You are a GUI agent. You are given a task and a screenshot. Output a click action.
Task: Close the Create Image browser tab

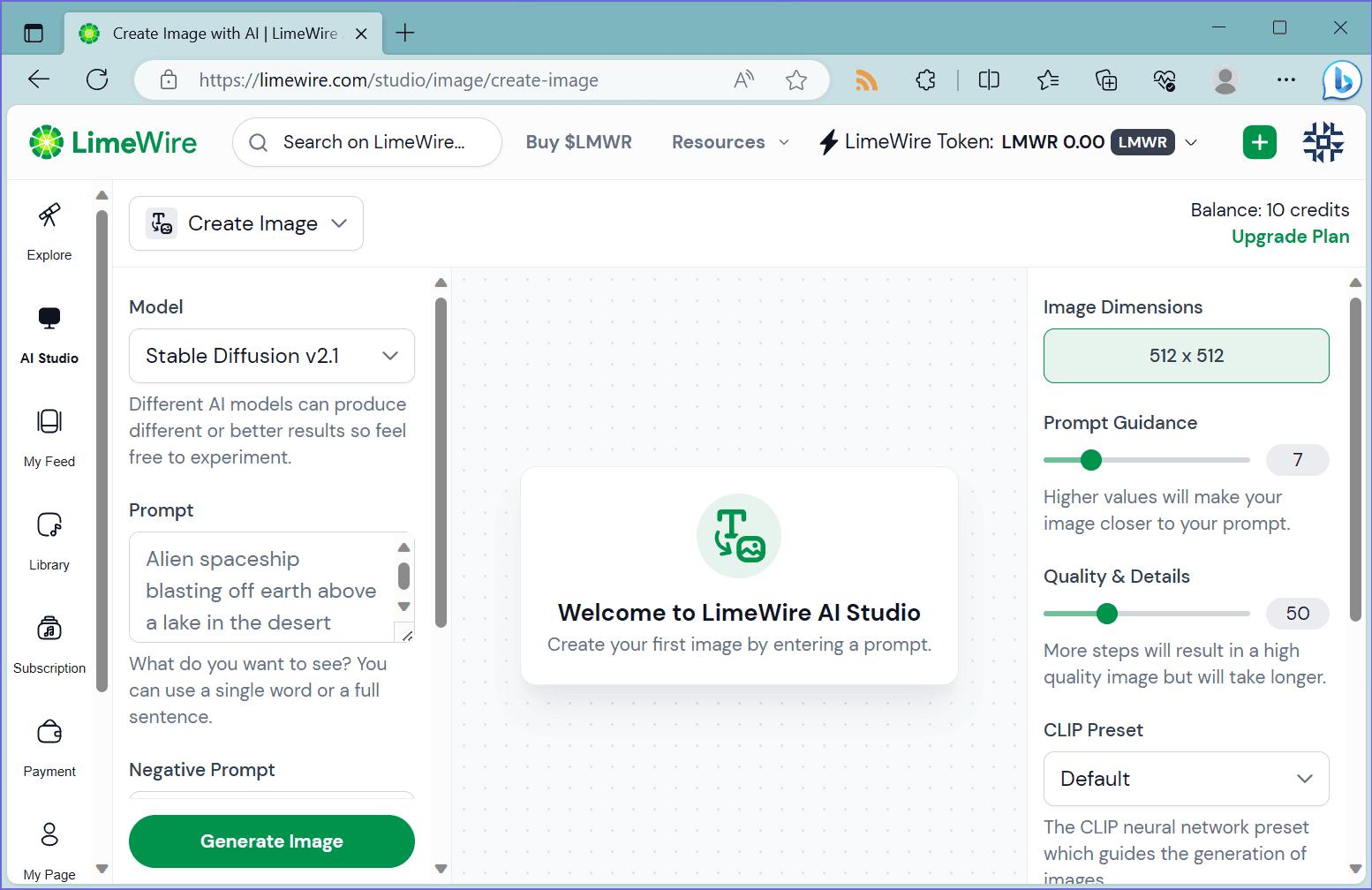(360, 34)
